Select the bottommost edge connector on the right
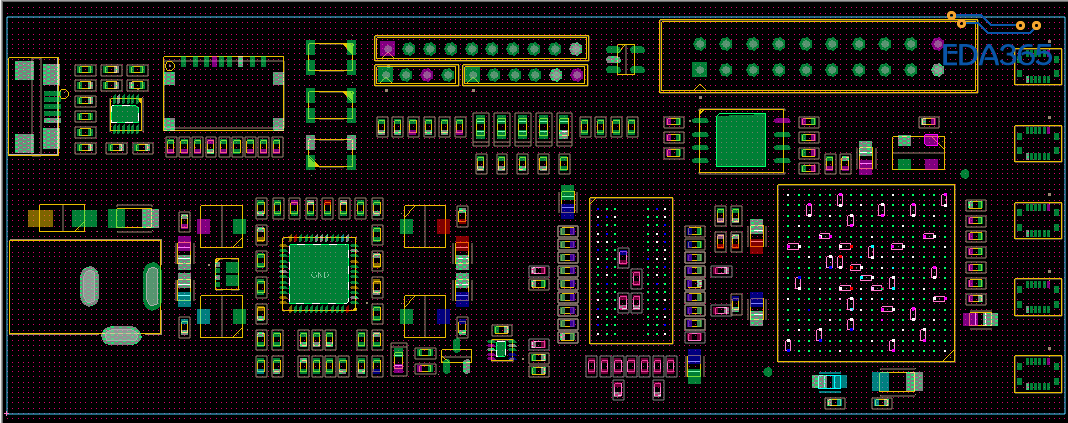 pyautogui.click(x=1038, y=374)
